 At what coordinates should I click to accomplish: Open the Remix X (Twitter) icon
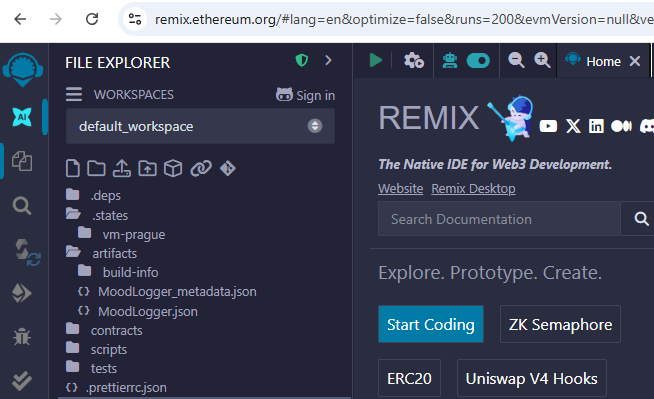tap(573, 126)
